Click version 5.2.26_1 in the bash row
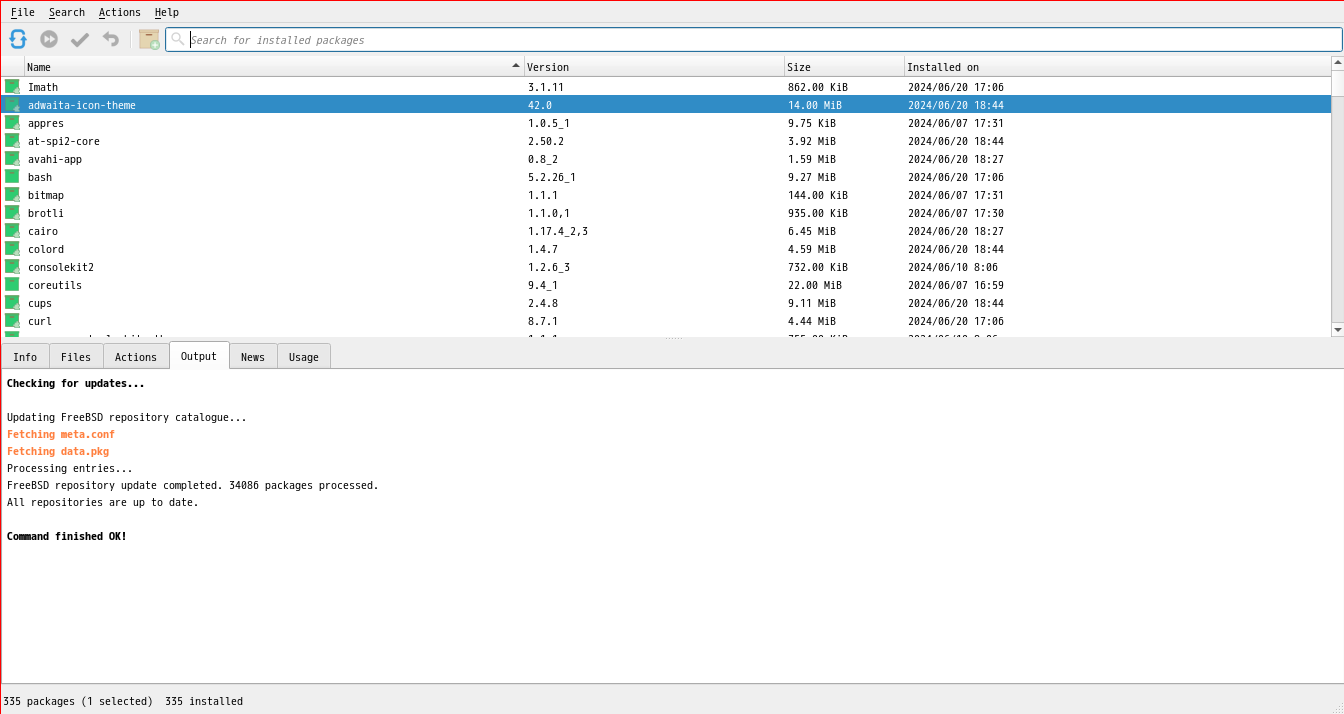Image resolution: width=1344 pixels, height=714 pixels. coord(552,177)
